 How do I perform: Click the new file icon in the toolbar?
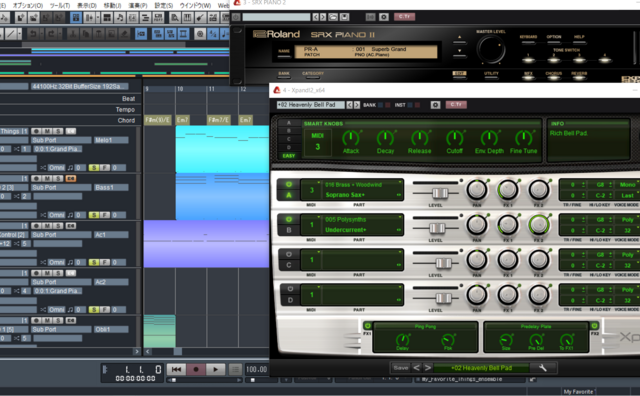21,18
